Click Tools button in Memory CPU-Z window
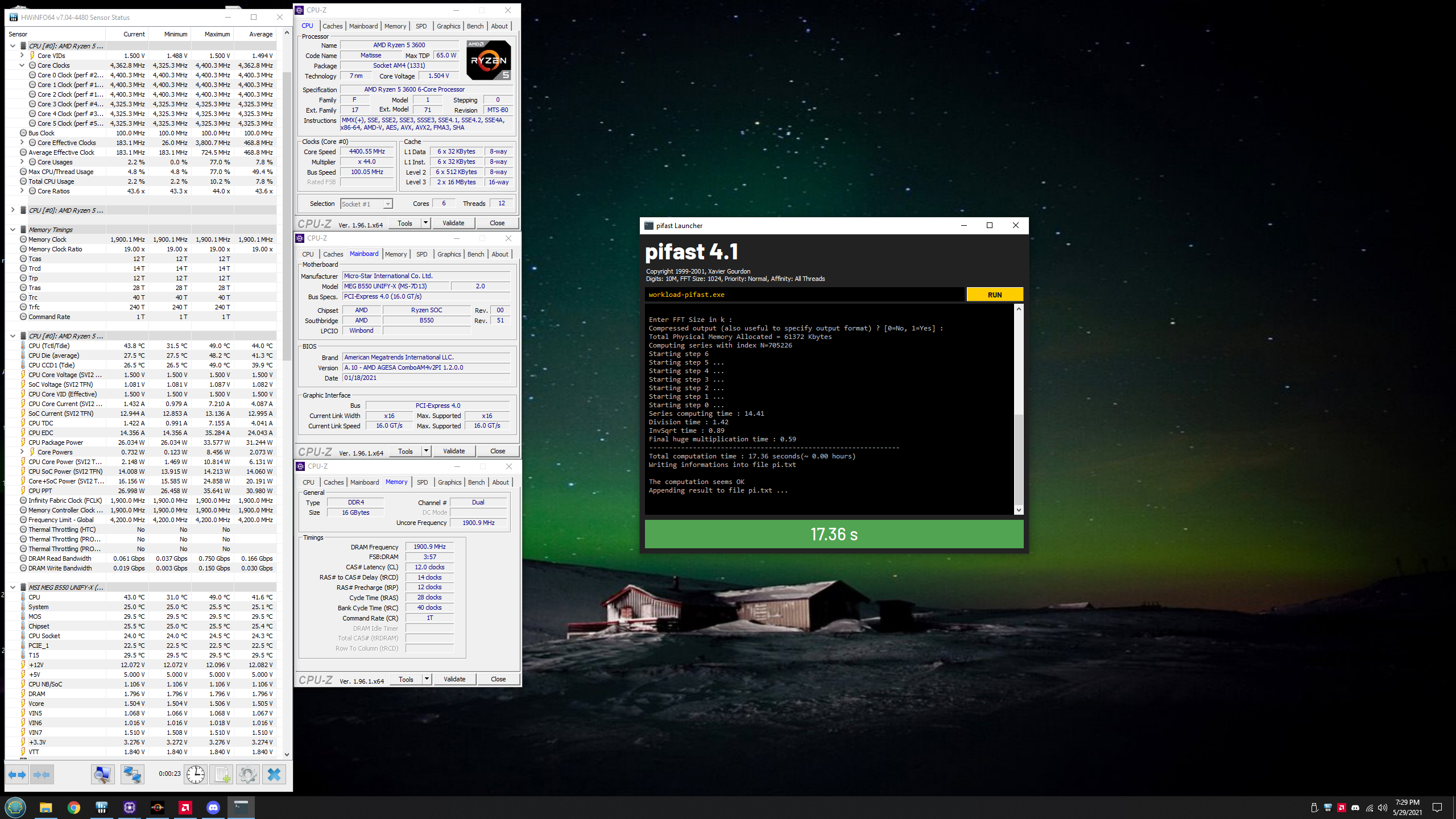Viewport: 1456px width, 819px height. pyautogui.click(x=406, y=679)
